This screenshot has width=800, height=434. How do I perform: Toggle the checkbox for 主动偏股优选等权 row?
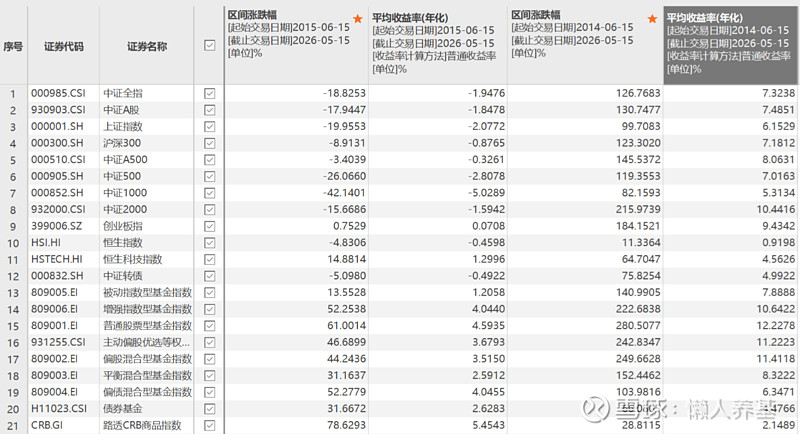click(x=209, y=342)
